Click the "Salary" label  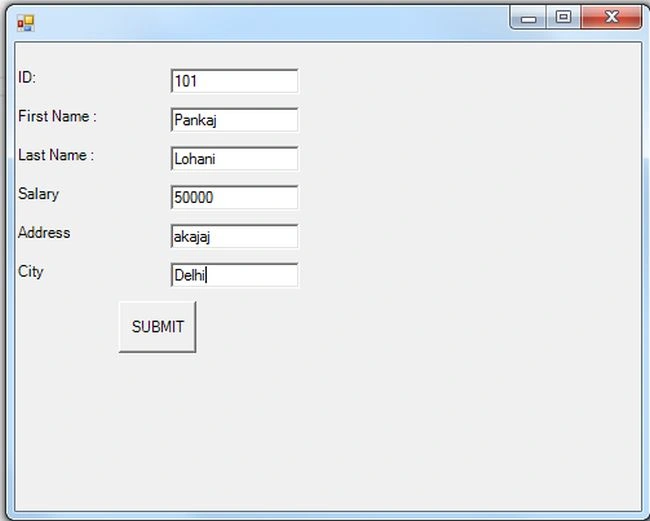(x=39, y=194)
